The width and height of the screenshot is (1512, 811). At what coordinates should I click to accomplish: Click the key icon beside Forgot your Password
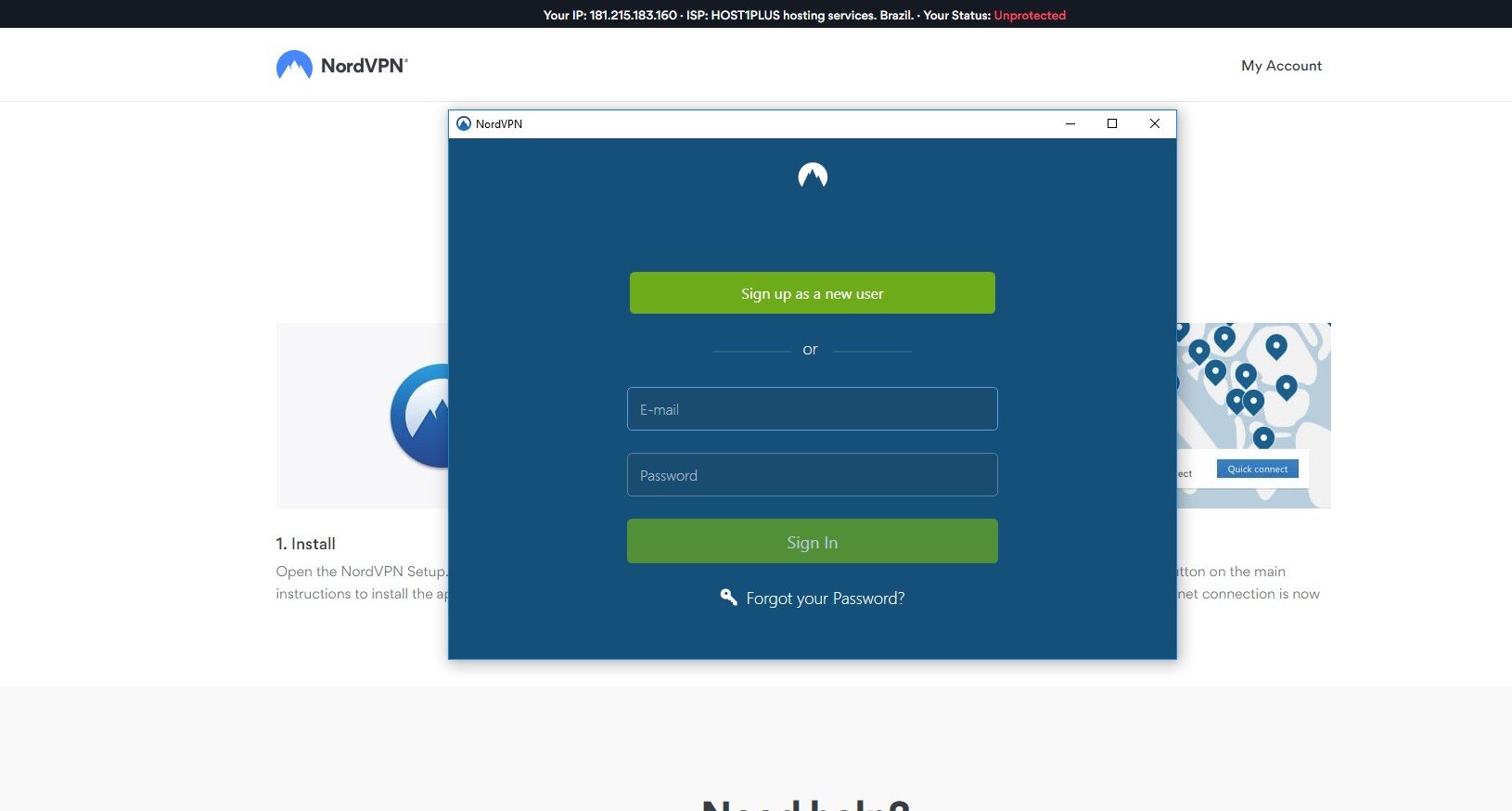(x=729, y=597)
